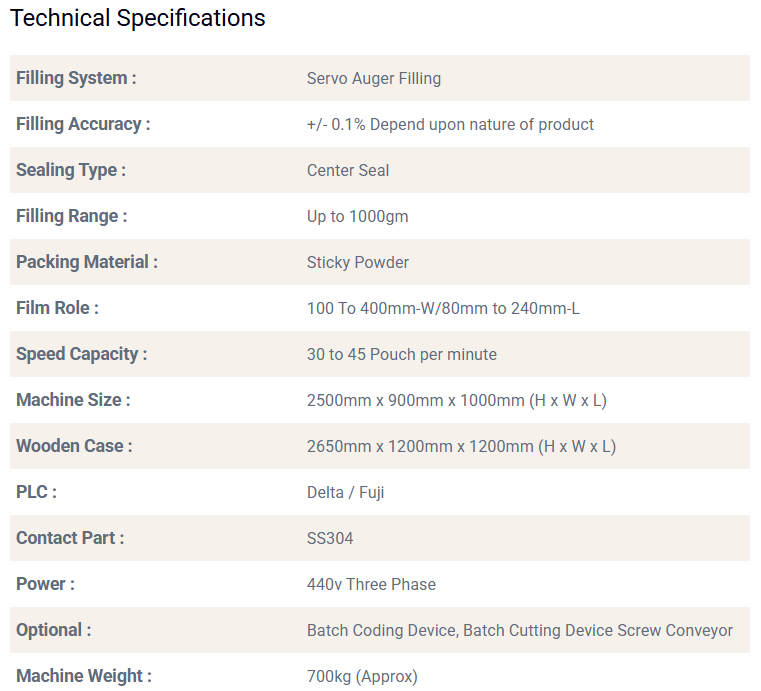Image resolution: width=761 pixels, height=691 pixels.
Task: Click the 700kg (Approx) weight value
Action: 362,676
